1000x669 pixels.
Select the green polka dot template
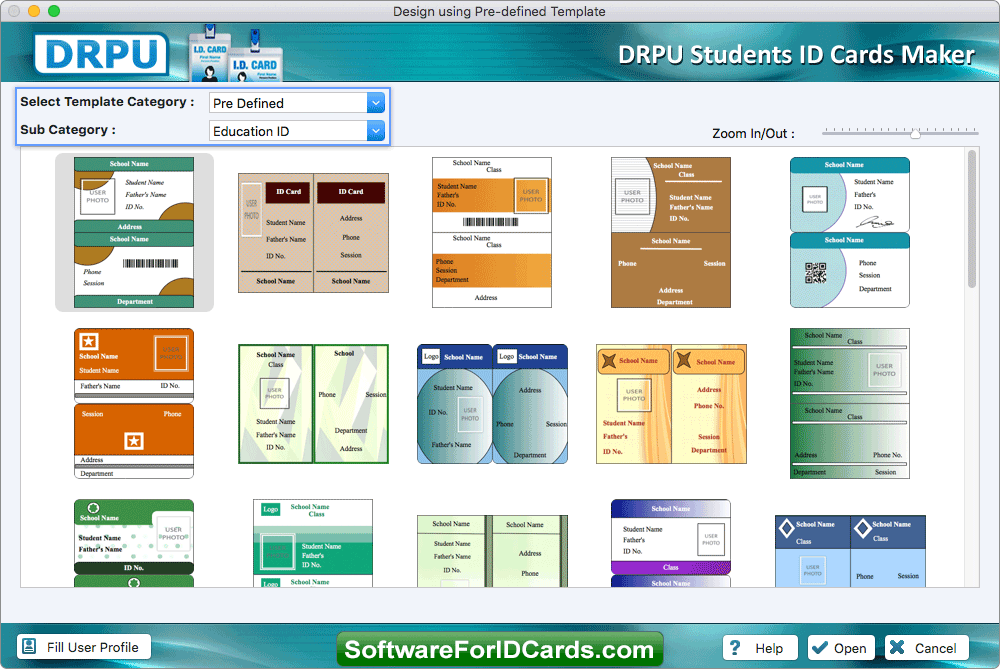(134, 543)
